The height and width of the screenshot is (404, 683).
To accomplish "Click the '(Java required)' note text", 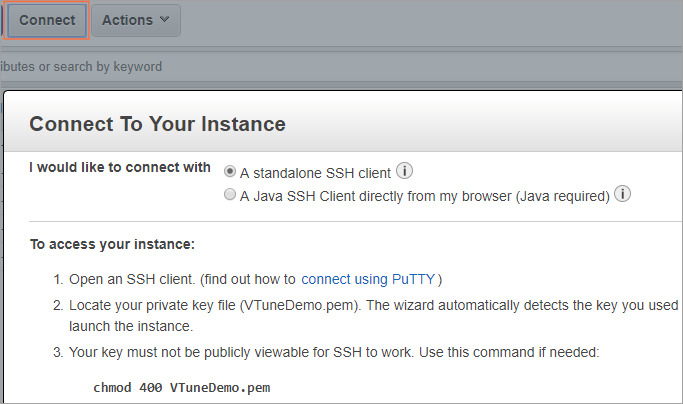I will coord(562,196).
